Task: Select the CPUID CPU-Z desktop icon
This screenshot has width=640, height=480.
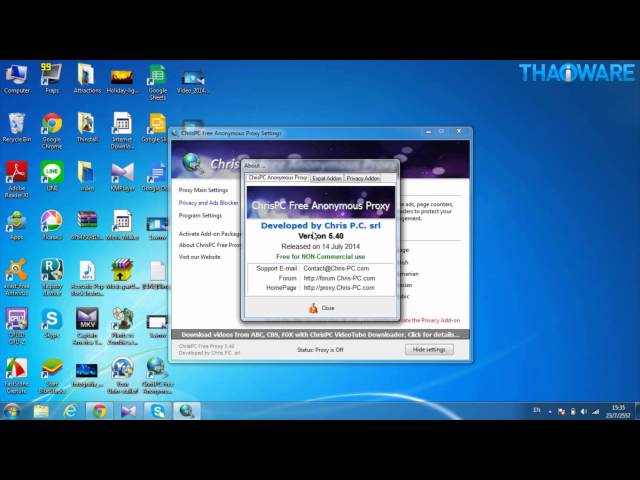Action: tap(16, 327)
